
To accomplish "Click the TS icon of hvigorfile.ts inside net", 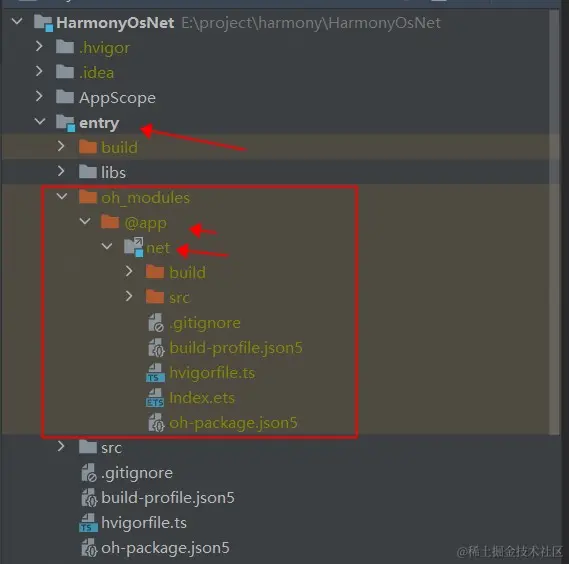I will point(155,373).
